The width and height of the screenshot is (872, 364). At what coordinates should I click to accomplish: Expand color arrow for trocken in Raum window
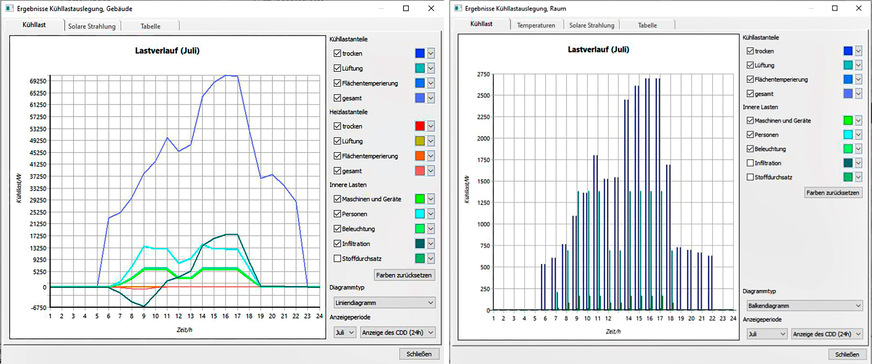858,51
